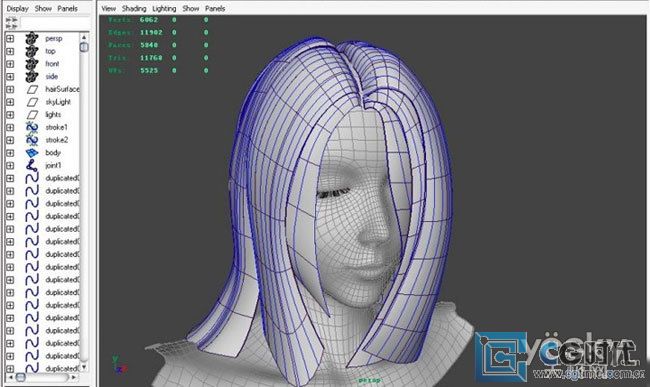Click the persp camera label in viewport
The image size is (650, 387).
(x=369, y=380)
